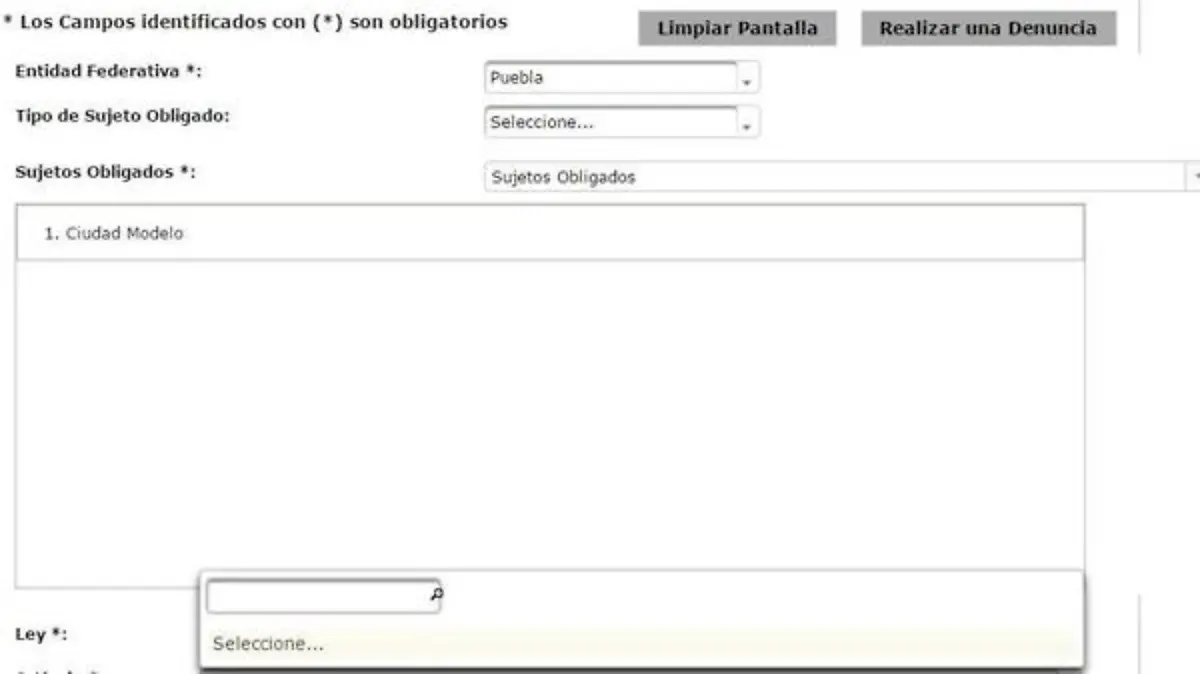Click the 'Sujetos Obligados *:' field label
Image resolution: width=1200 pixels, height=674 pixels.
click(105, 171)
